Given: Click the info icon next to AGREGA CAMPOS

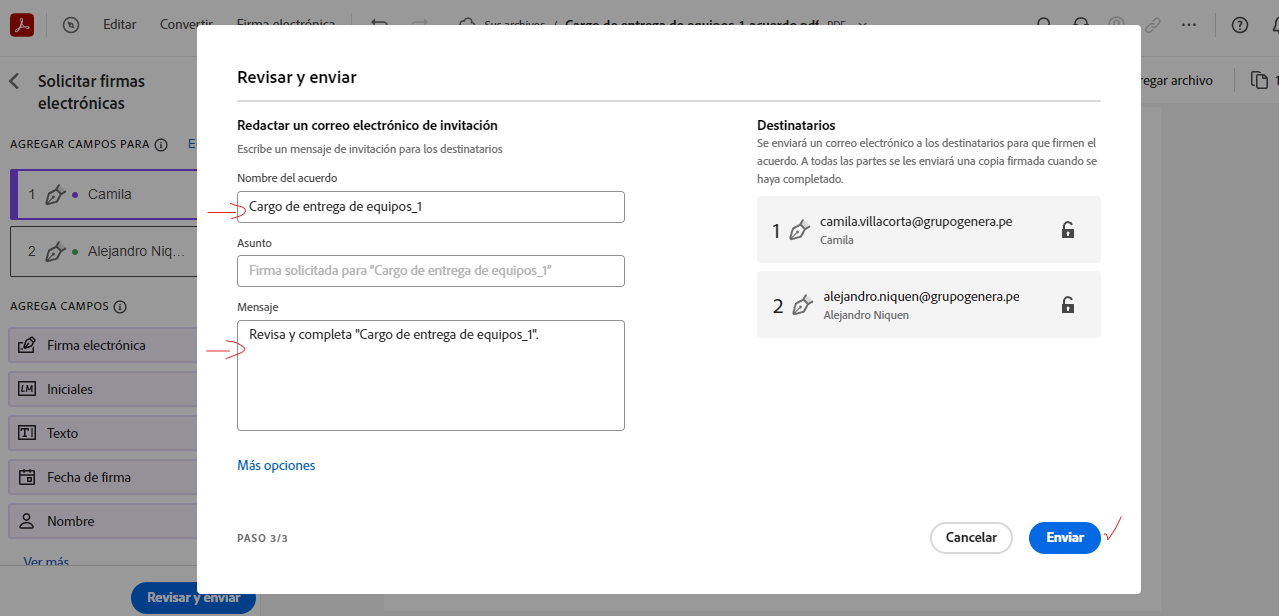Looking at the screenshot, I should (x=120, y=307).
